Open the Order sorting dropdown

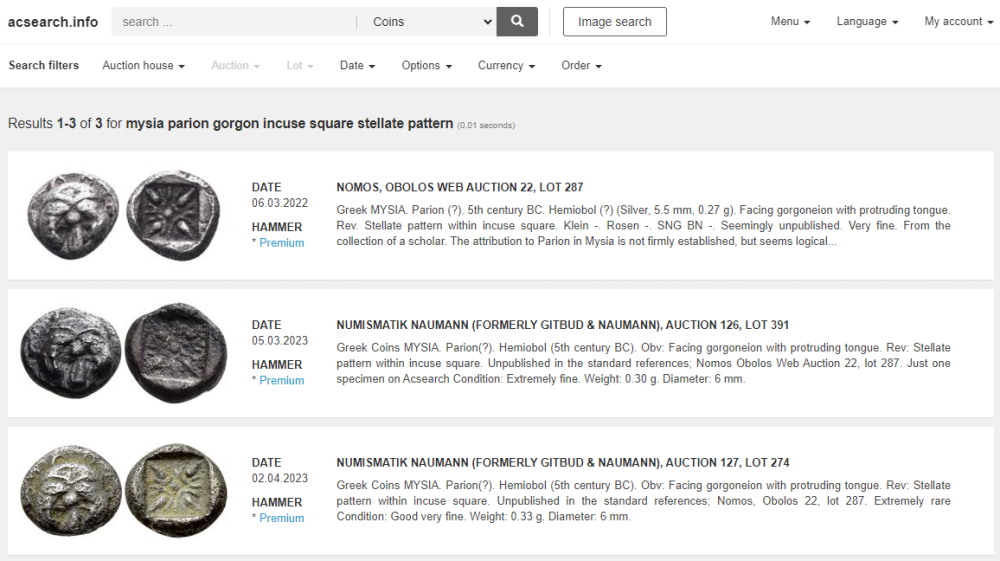coord(581,65)
